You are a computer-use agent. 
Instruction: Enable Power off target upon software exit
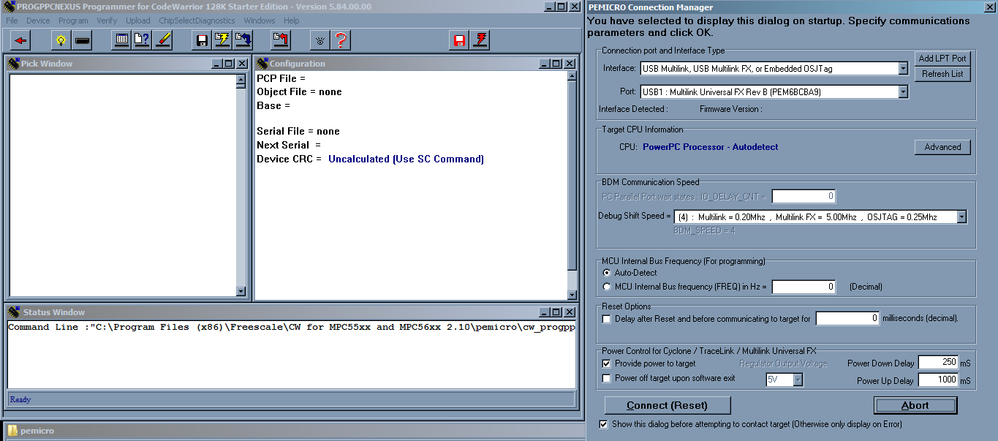607,378
